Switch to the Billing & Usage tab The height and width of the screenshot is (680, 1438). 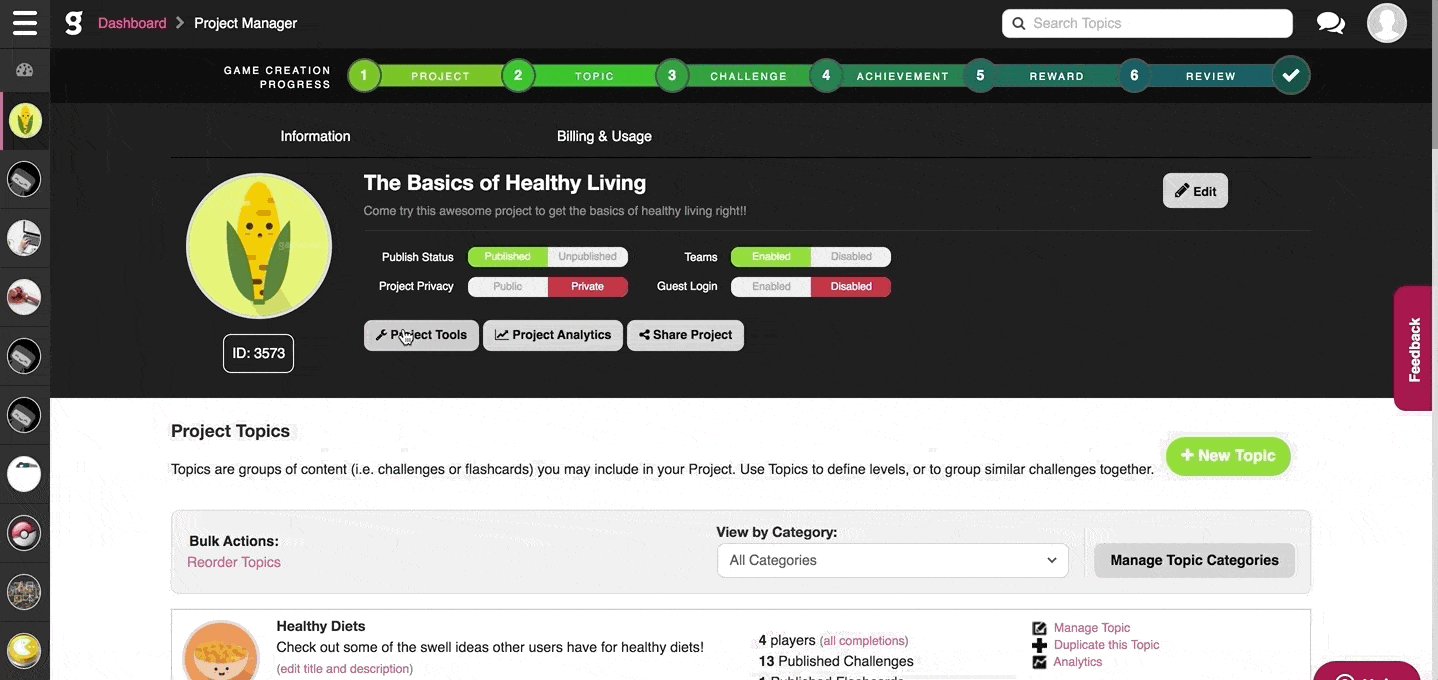604,136
